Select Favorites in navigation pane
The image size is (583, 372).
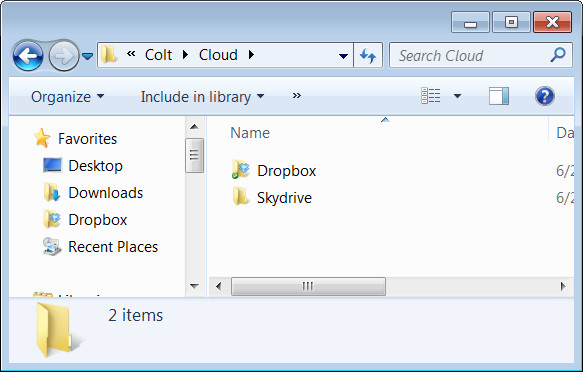click(x=87, y=139)
